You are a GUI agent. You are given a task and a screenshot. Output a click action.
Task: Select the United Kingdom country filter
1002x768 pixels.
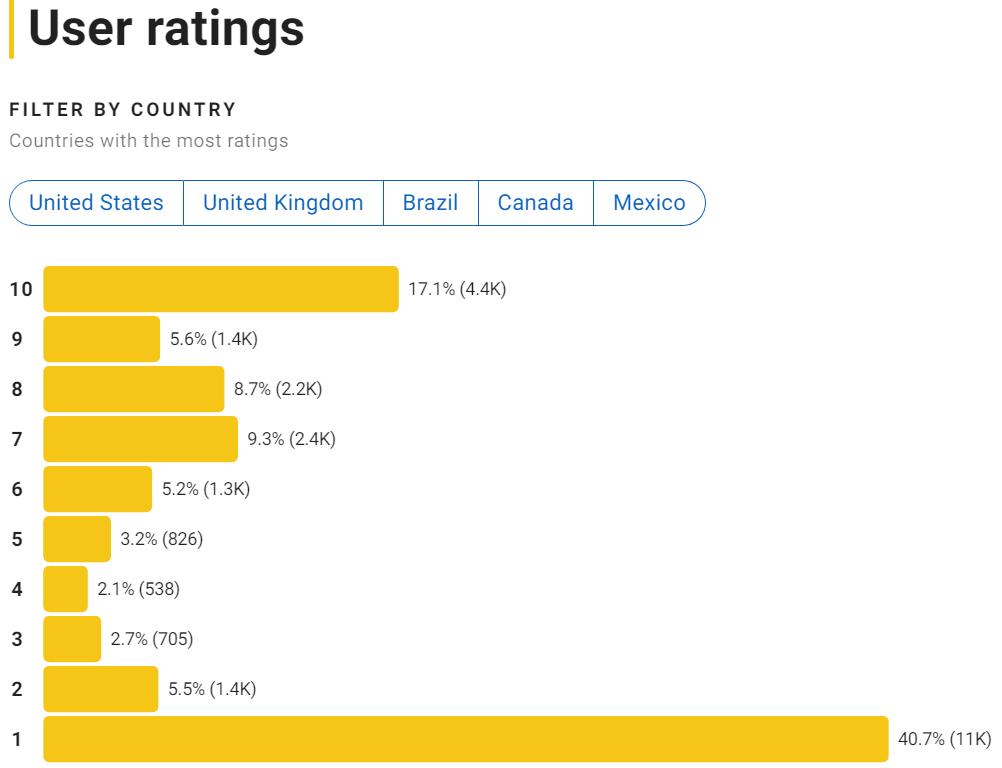pyautogui.click(x=283, y=203)
